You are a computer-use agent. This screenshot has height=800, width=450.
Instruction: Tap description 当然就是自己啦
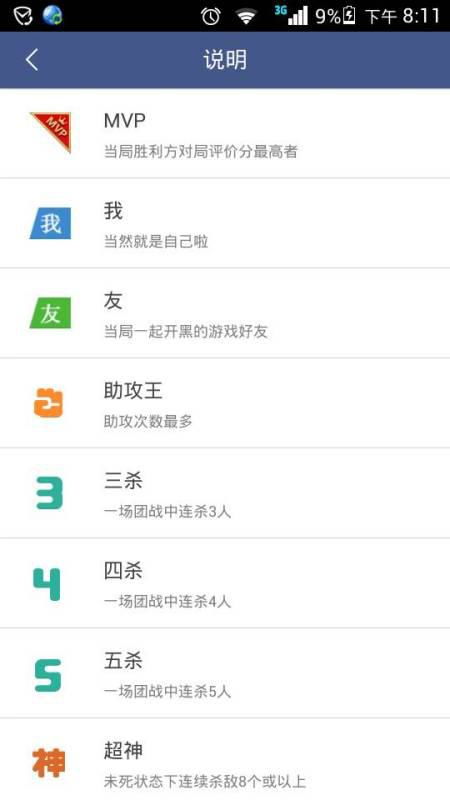[x=156, y=241]
